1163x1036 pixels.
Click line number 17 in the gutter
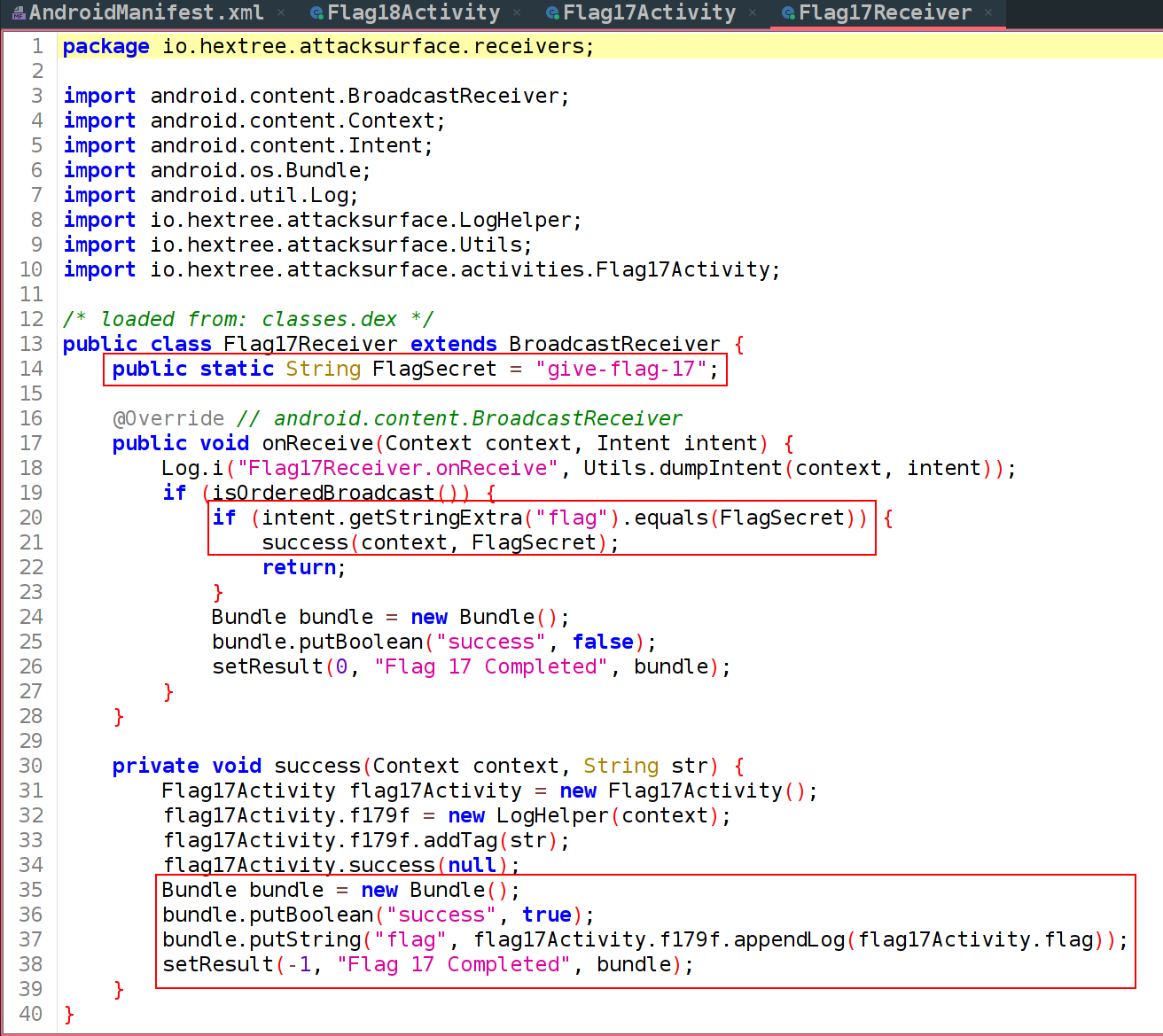pyautogui.click(x=31, y=443)
